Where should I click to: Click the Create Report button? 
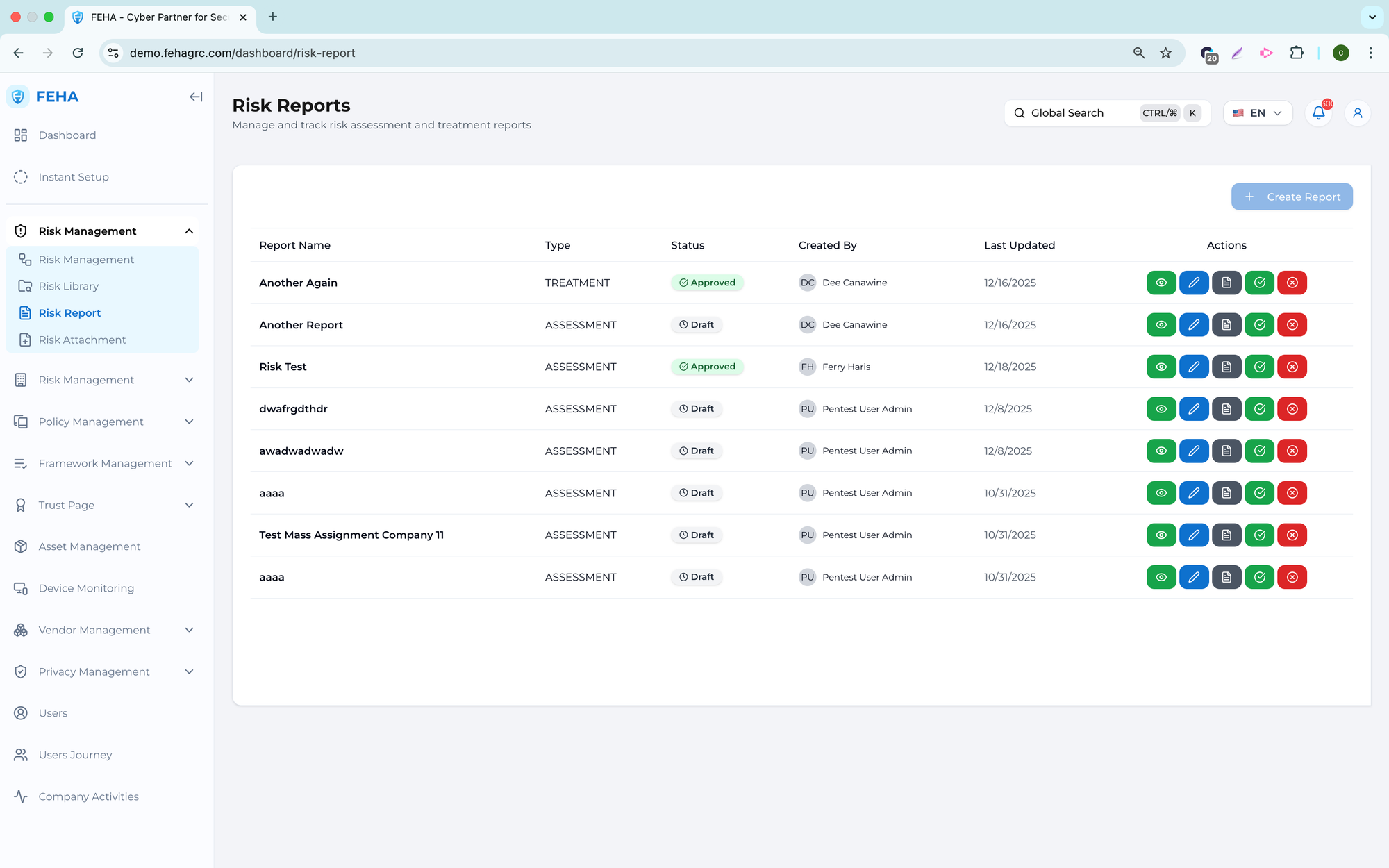click(x=1291, y=197)
